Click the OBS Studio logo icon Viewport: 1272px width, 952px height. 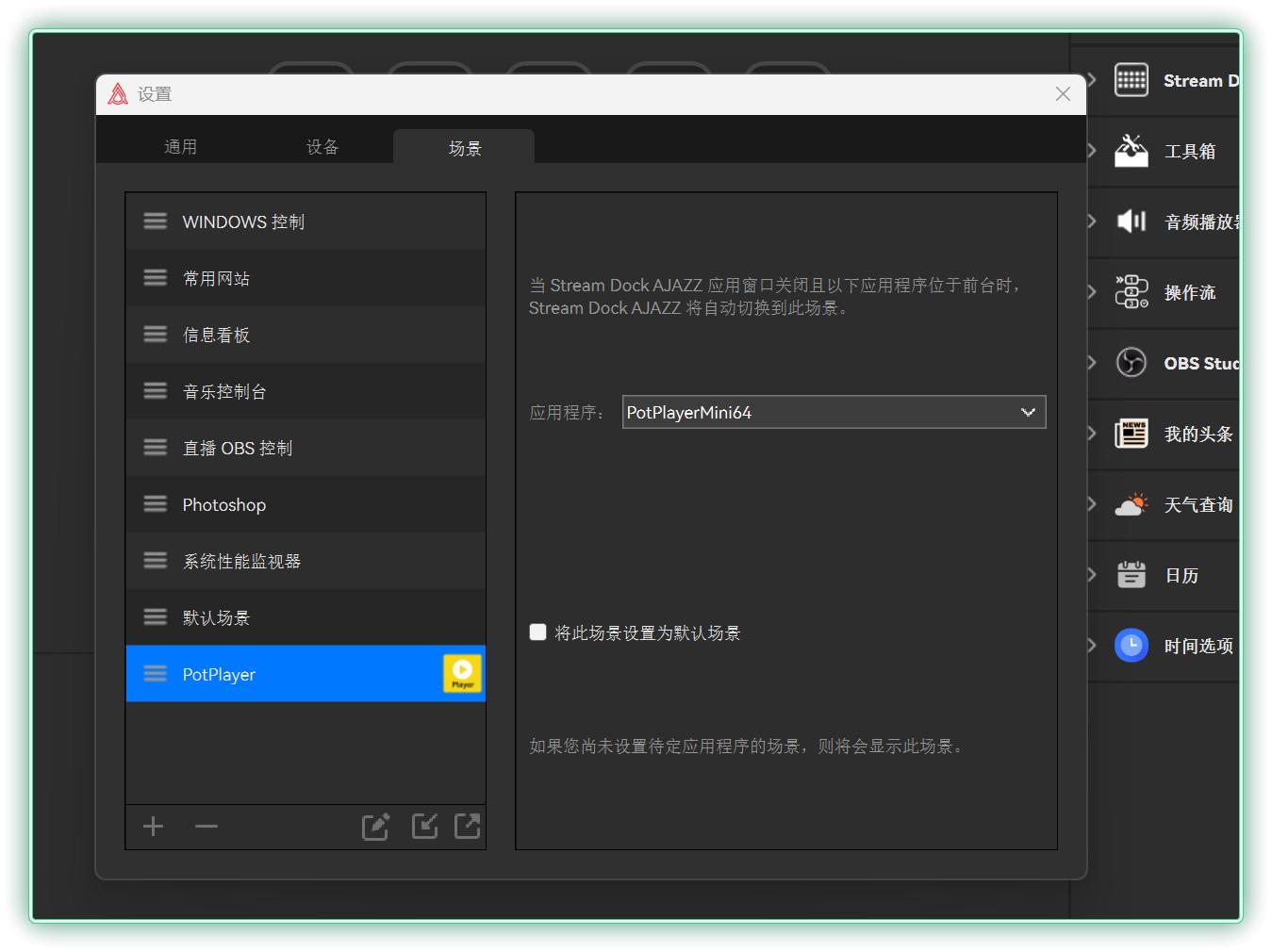point(1132,363)
